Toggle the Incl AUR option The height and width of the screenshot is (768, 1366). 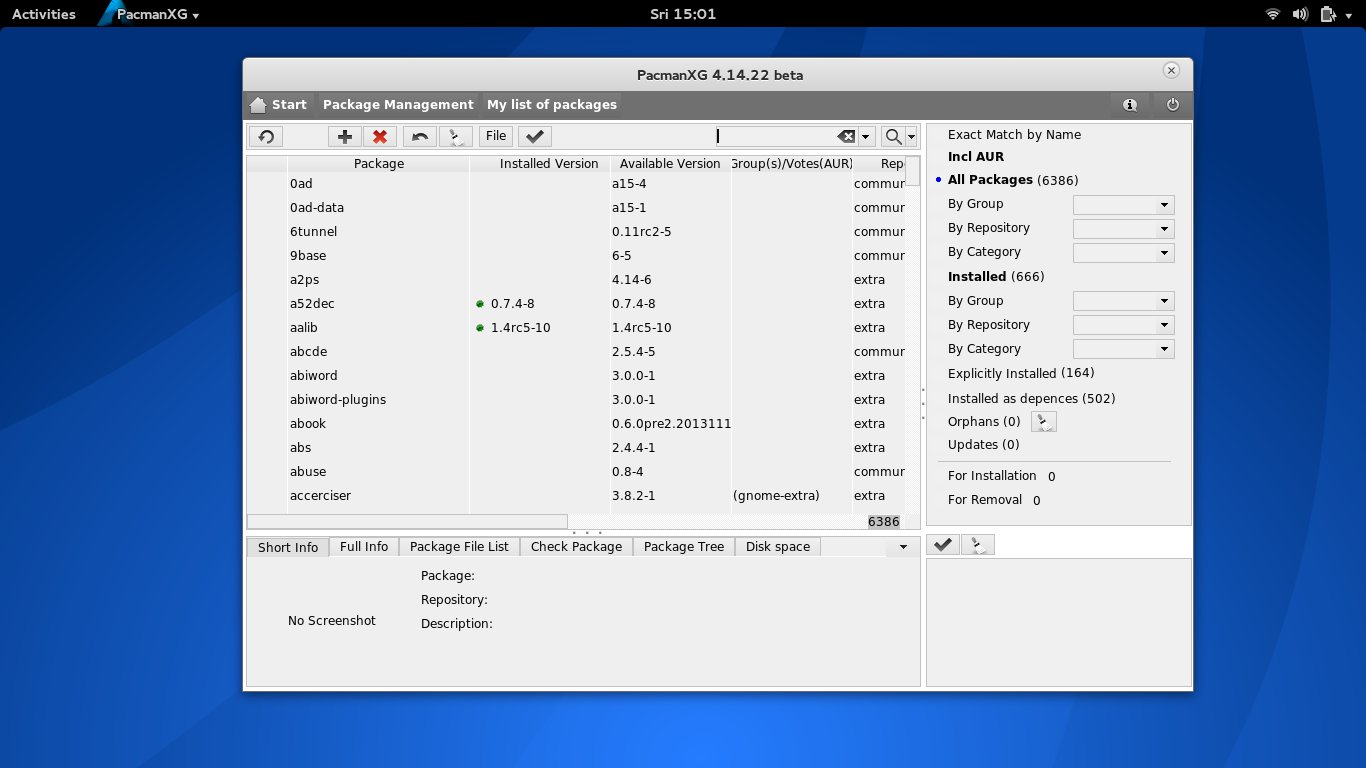coord(975,157)
